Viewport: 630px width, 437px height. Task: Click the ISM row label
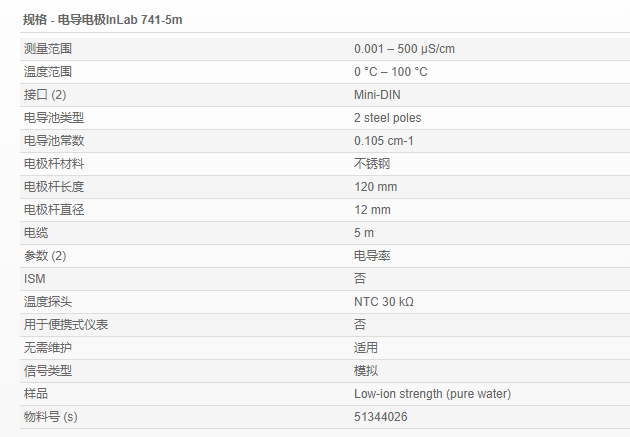[x=35, y=279]
